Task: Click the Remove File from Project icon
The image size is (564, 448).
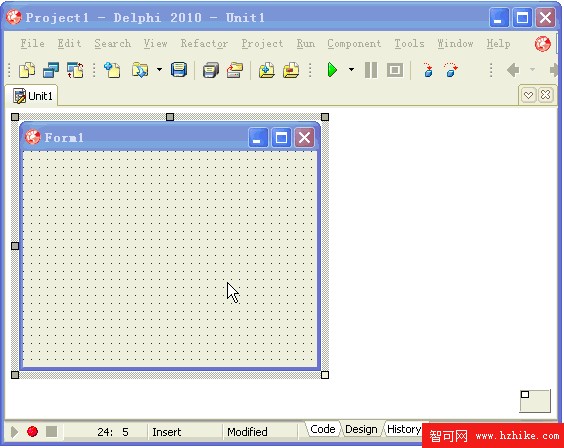Action: point(291,70)
